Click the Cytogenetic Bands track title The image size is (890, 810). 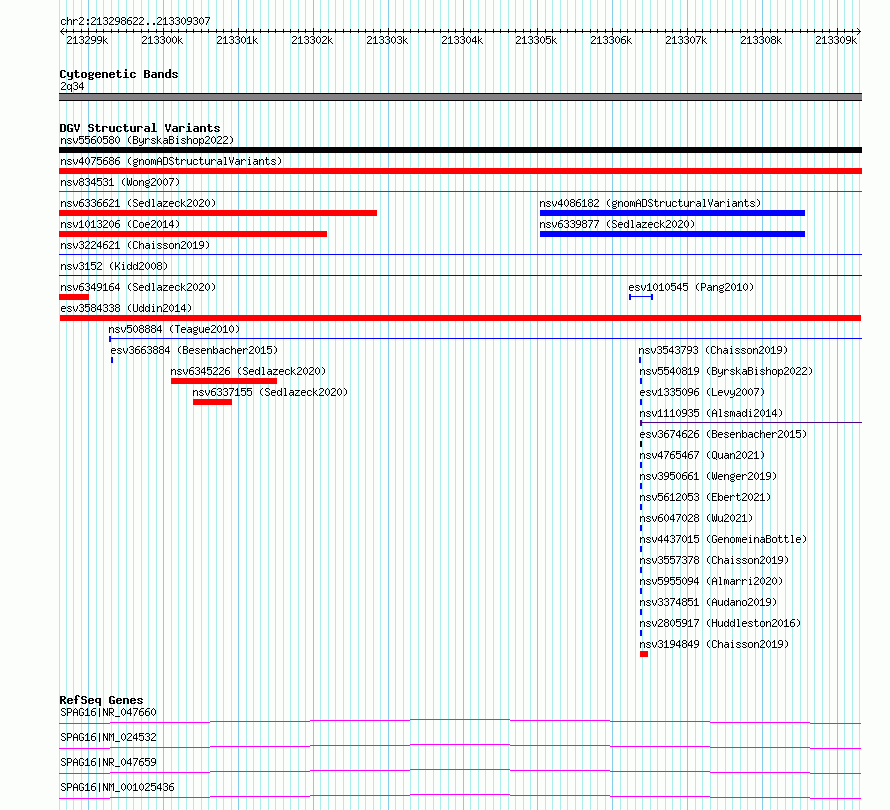(119, 74)
